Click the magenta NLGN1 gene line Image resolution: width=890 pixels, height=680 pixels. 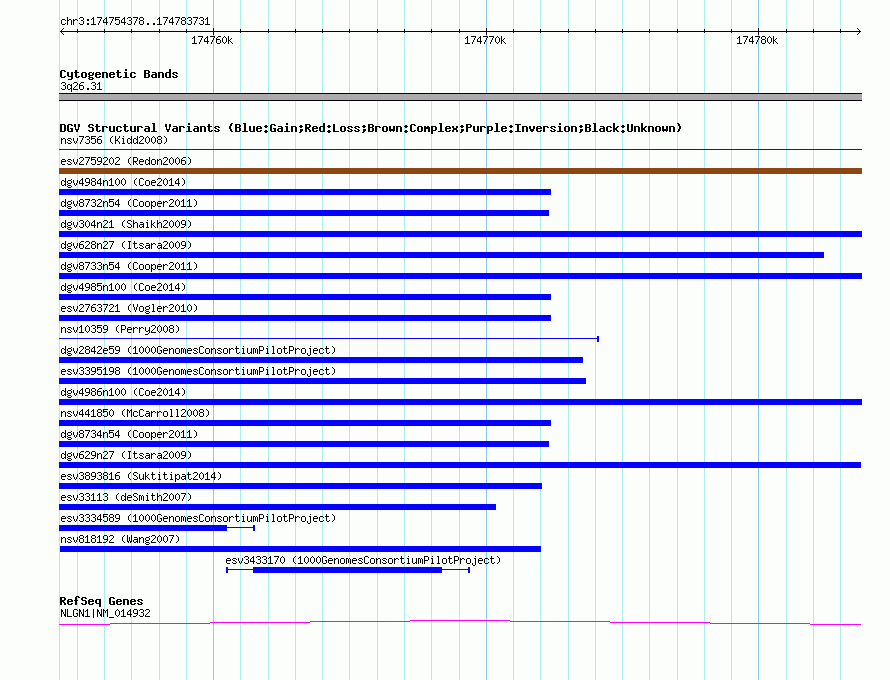pyautogui.click(x=460, y=623)
